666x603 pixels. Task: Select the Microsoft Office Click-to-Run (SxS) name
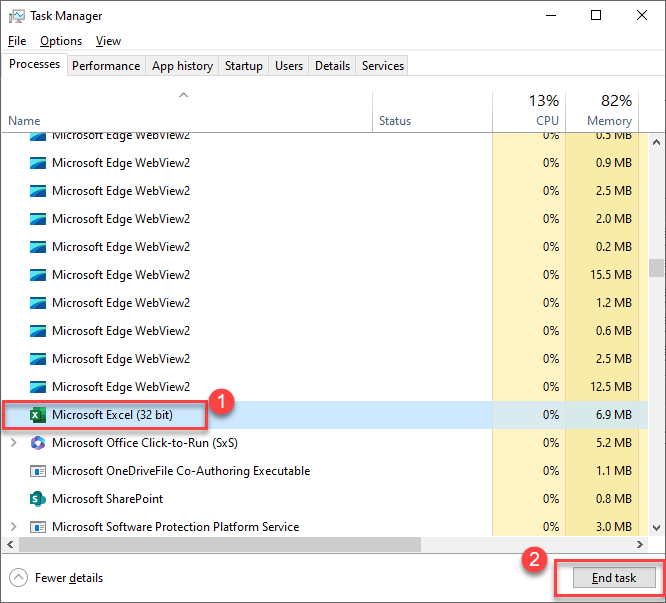click(145, 443)
